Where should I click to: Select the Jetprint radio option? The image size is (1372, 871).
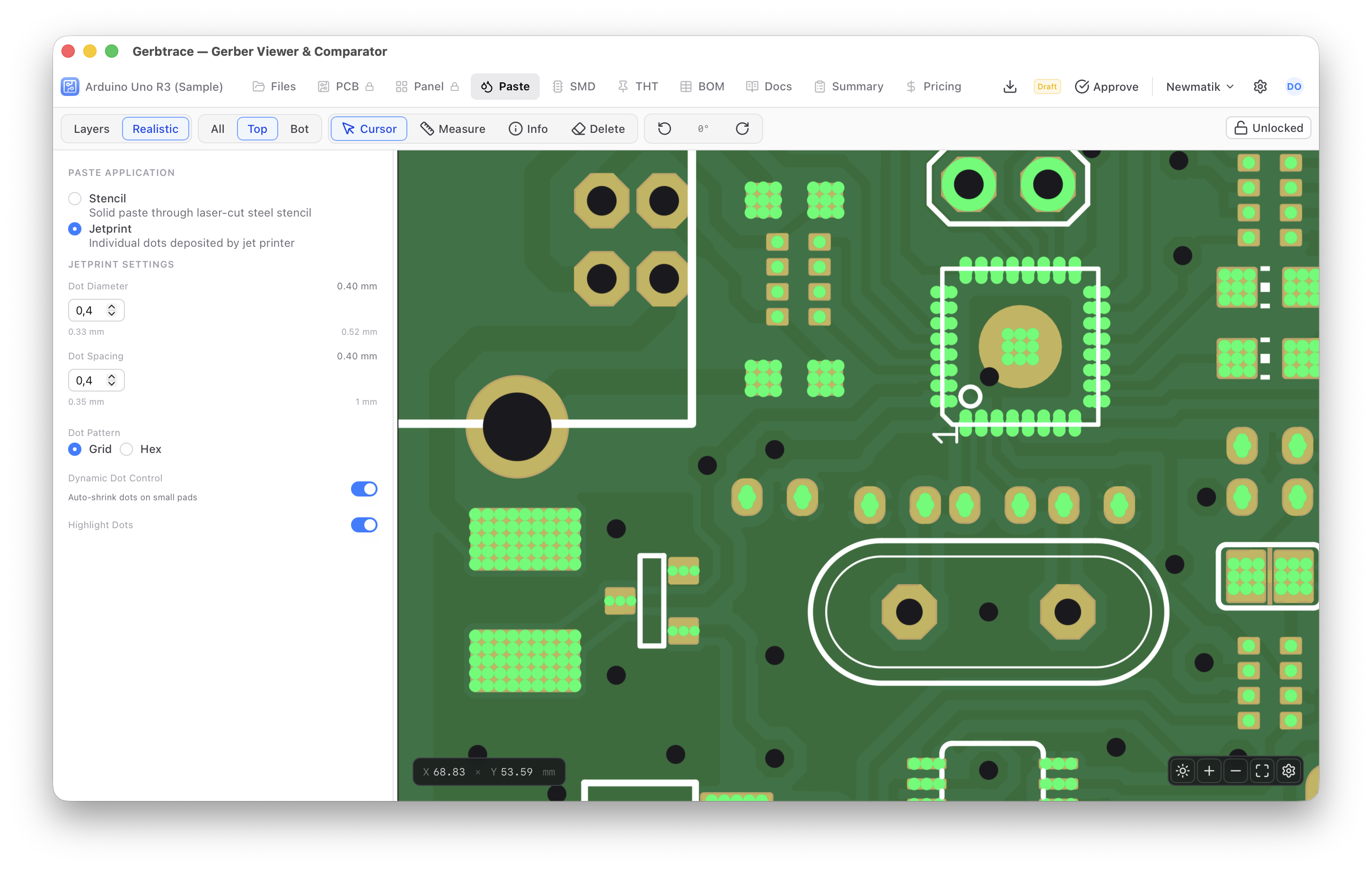75,228
